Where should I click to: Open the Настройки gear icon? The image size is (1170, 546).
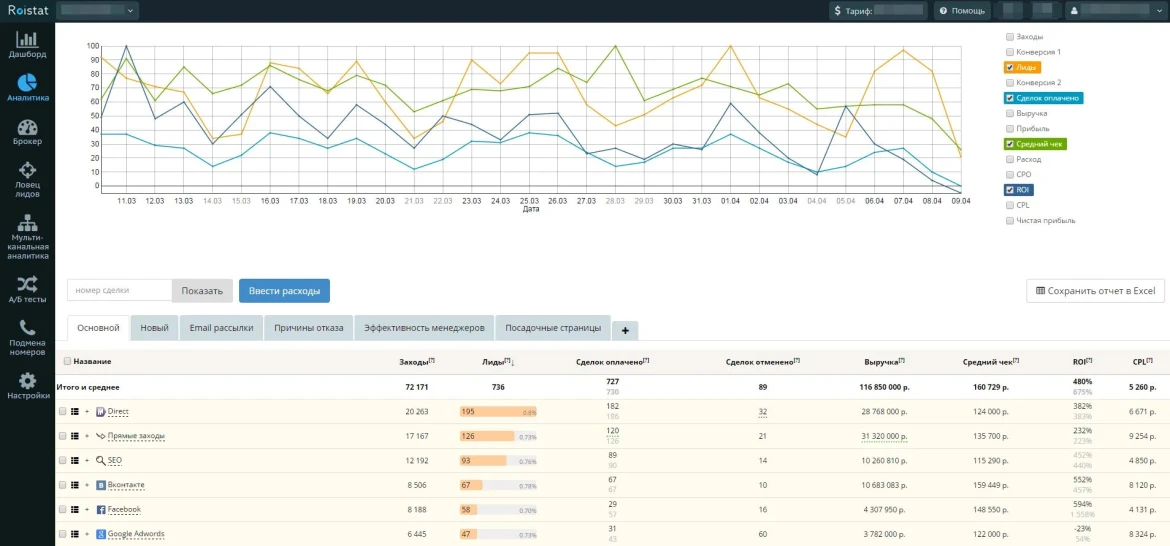[27, 381]
